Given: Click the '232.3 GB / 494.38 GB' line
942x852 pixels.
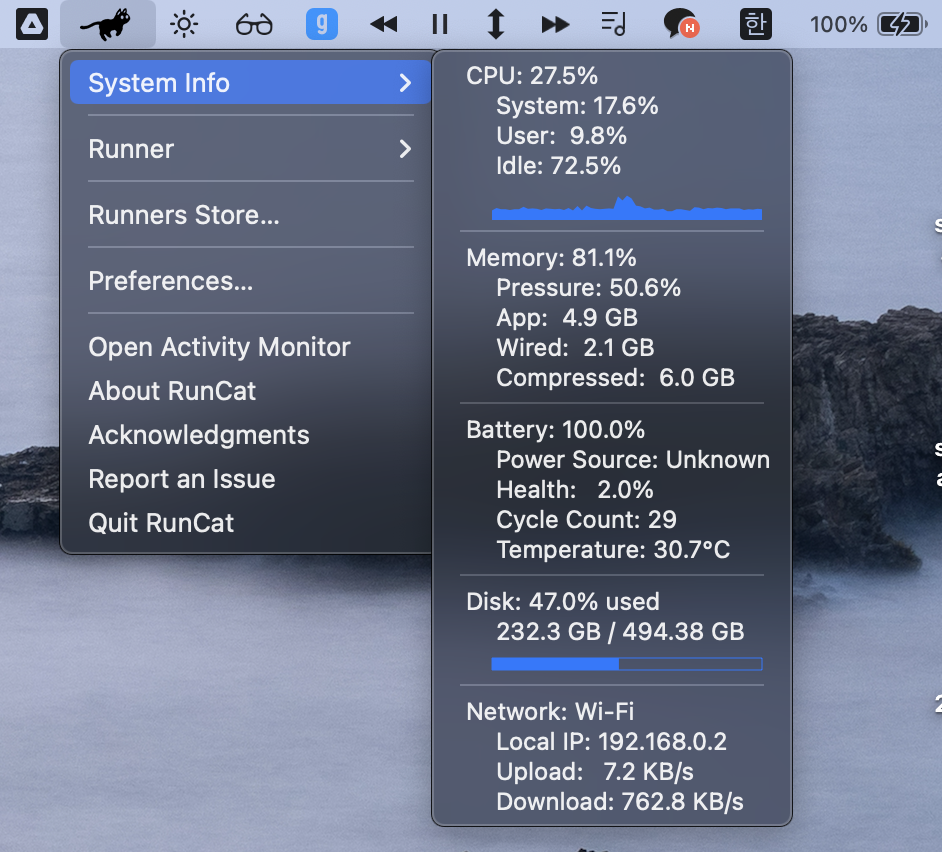Looking at the screenshot, I should click(x=620, y=631).
